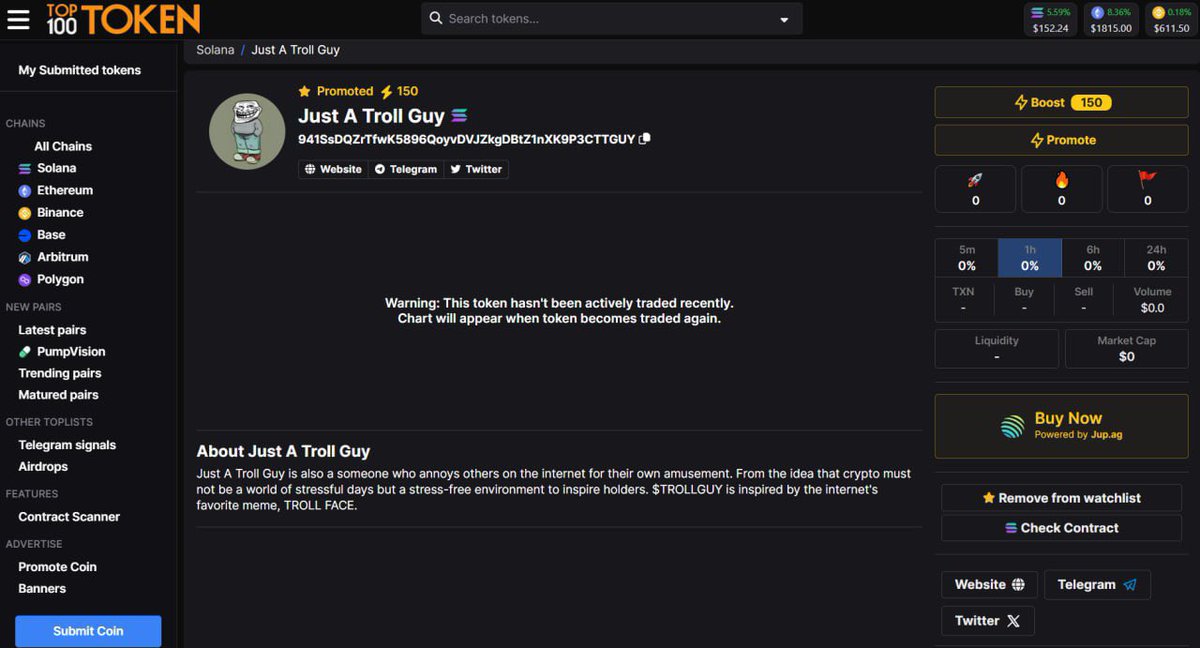Select Base chain in sidebar
1200x648 pixels.
click(42, 235)
